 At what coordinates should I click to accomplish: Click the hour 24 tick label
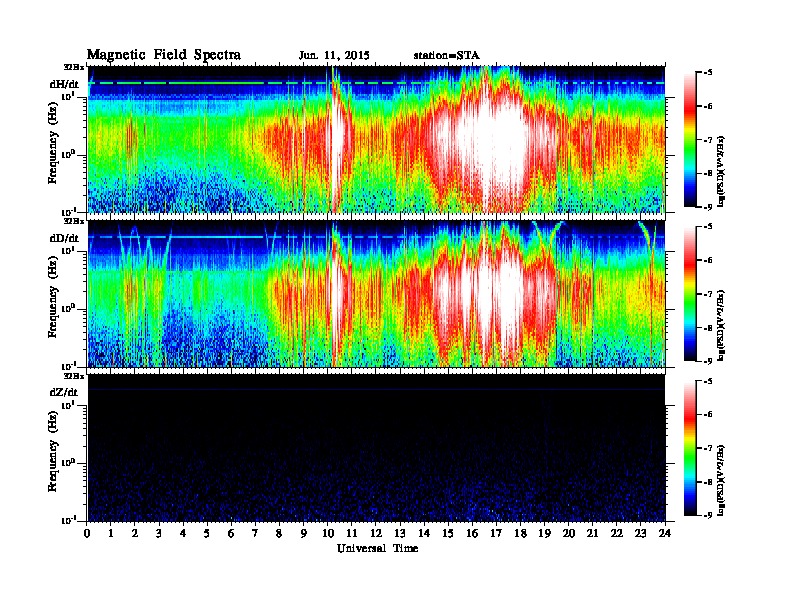(665, 533)
